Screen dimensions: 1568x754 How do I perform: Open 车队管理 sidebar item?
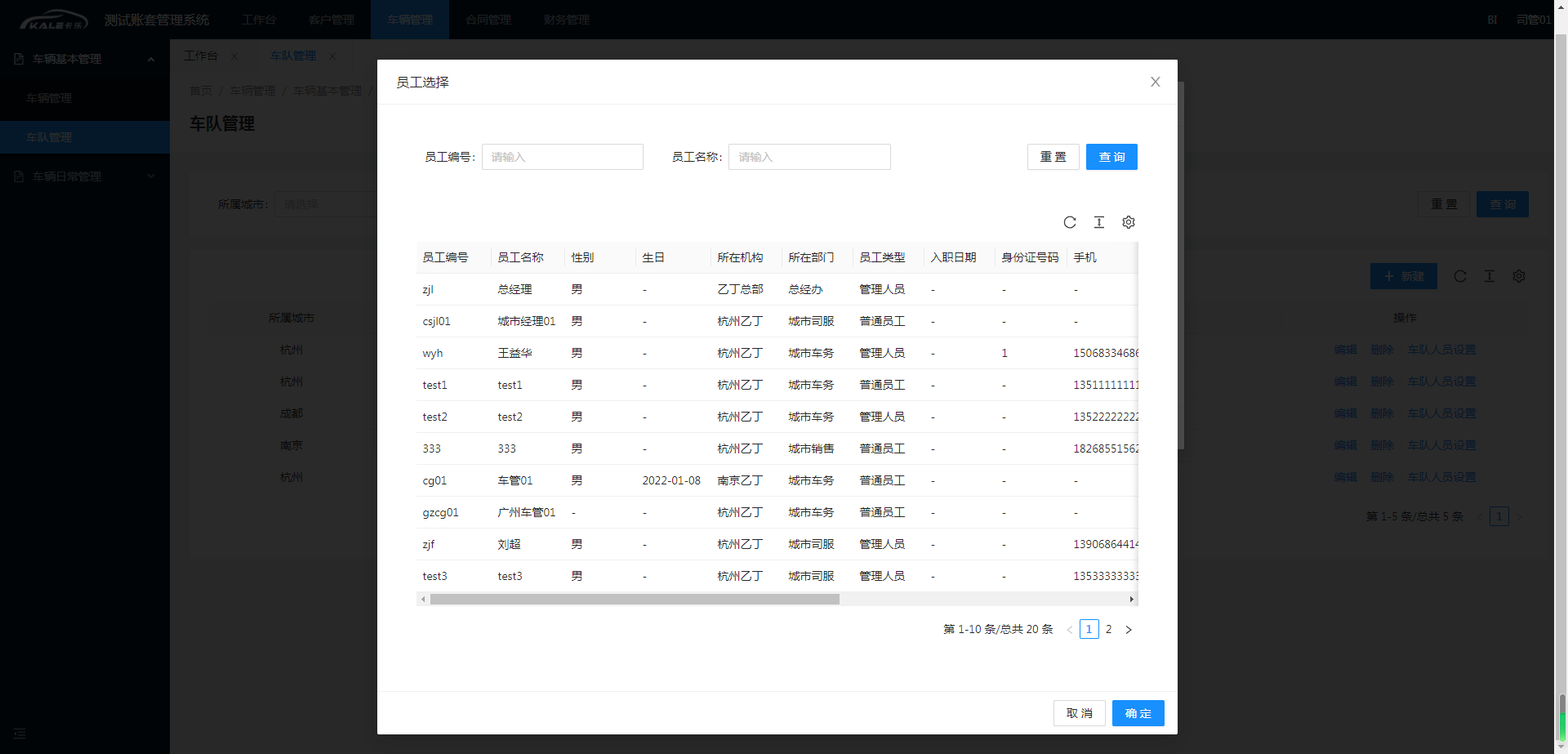85,137
